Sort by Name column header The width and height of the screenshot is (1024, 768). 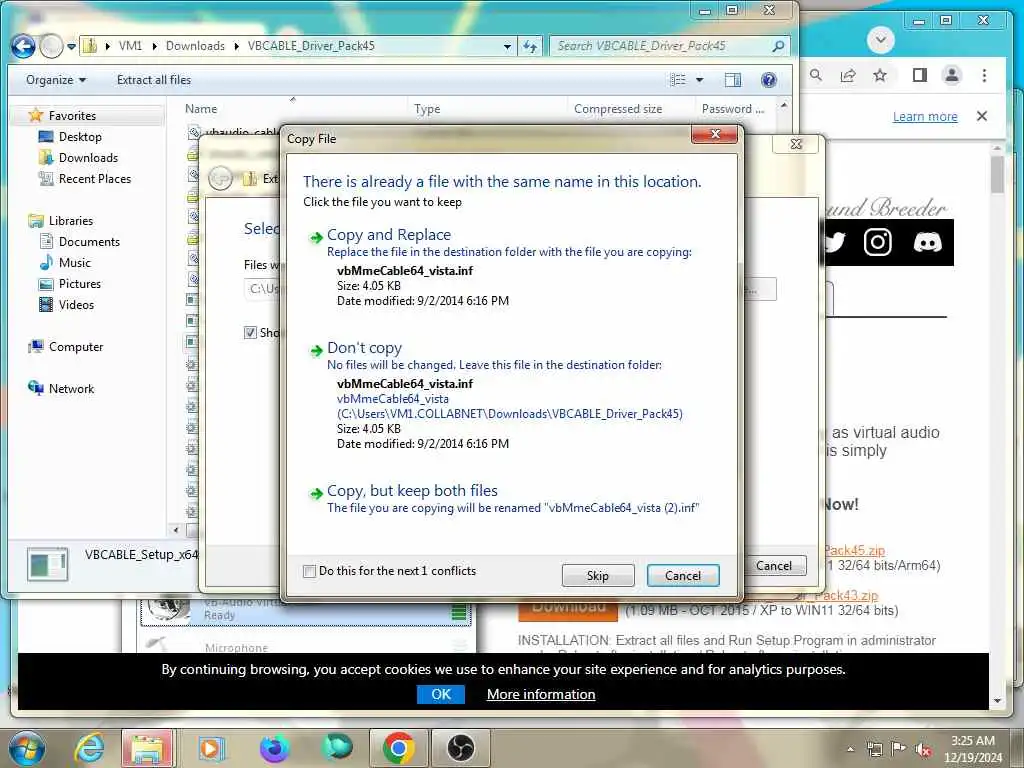tap(201, 109)
